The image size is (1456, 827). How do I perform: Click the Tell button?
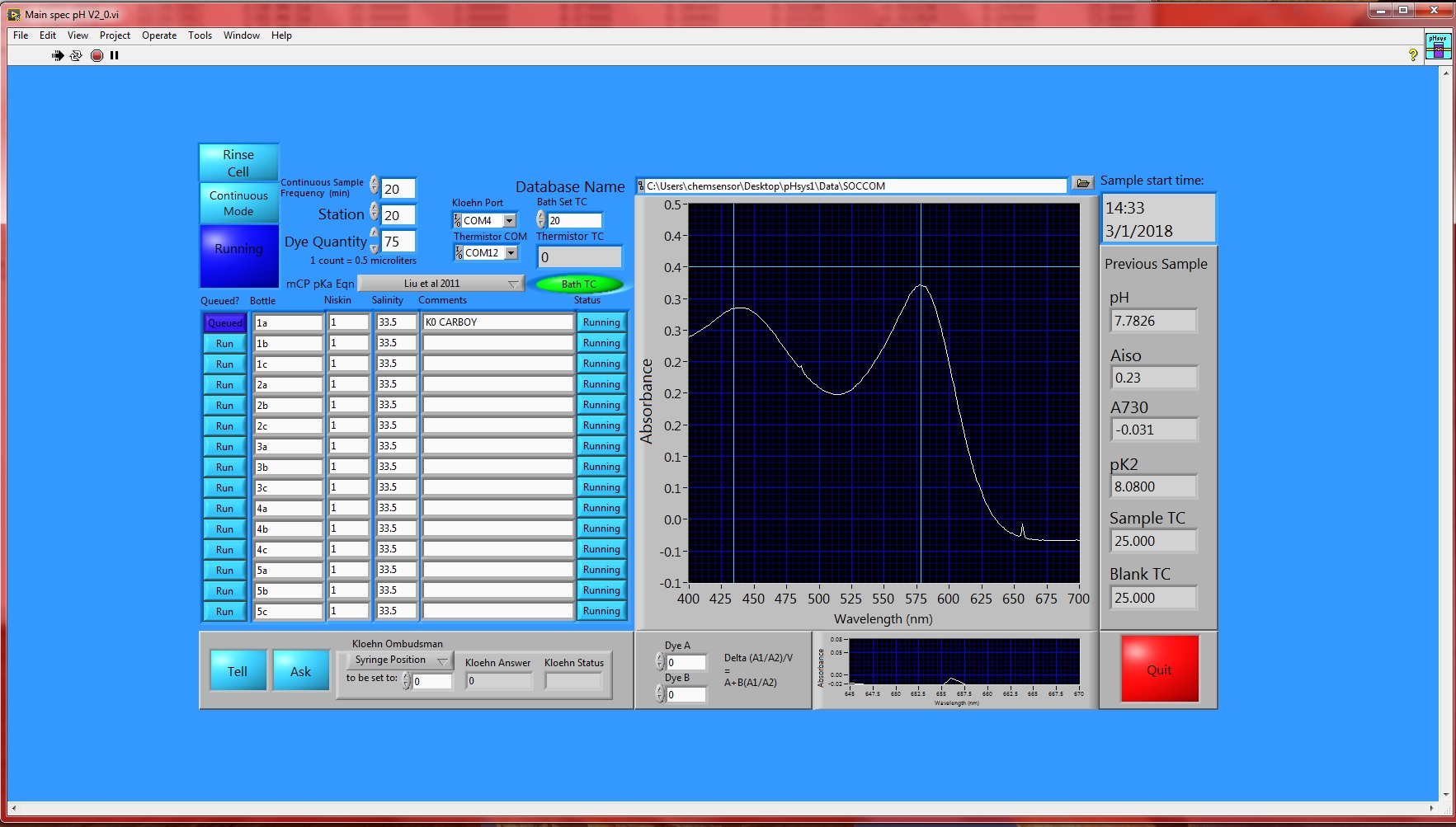pyautogui.click(x=238, y=671)
